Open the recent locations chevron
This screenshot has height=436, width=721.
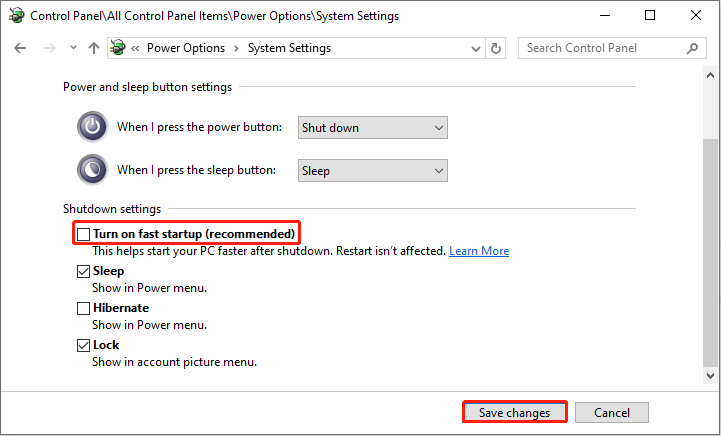73,48
